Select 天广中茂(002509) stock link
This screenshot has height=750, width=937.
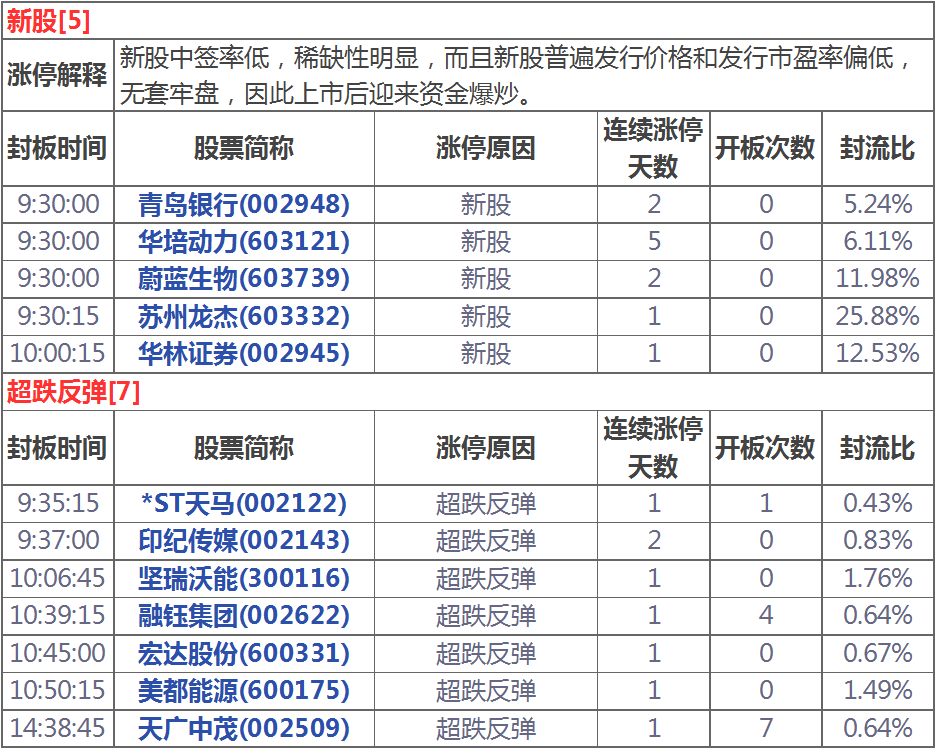(x=244, y=728)
